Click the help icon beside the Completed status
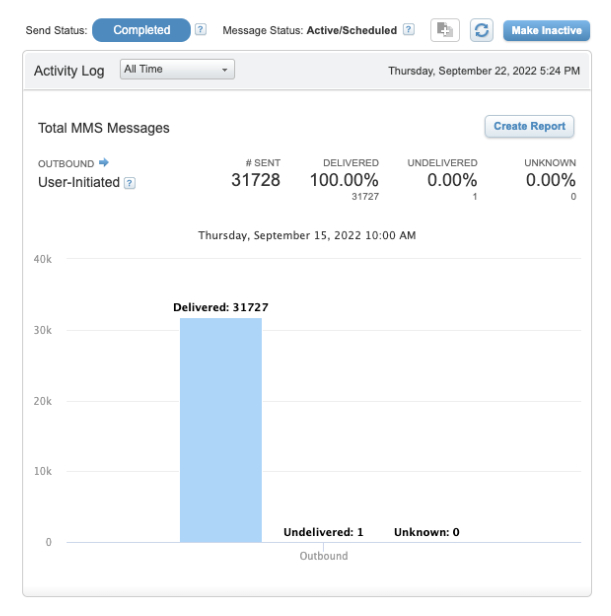The width and height of the screenshot is (611, 616). click(x=201, y=31)
